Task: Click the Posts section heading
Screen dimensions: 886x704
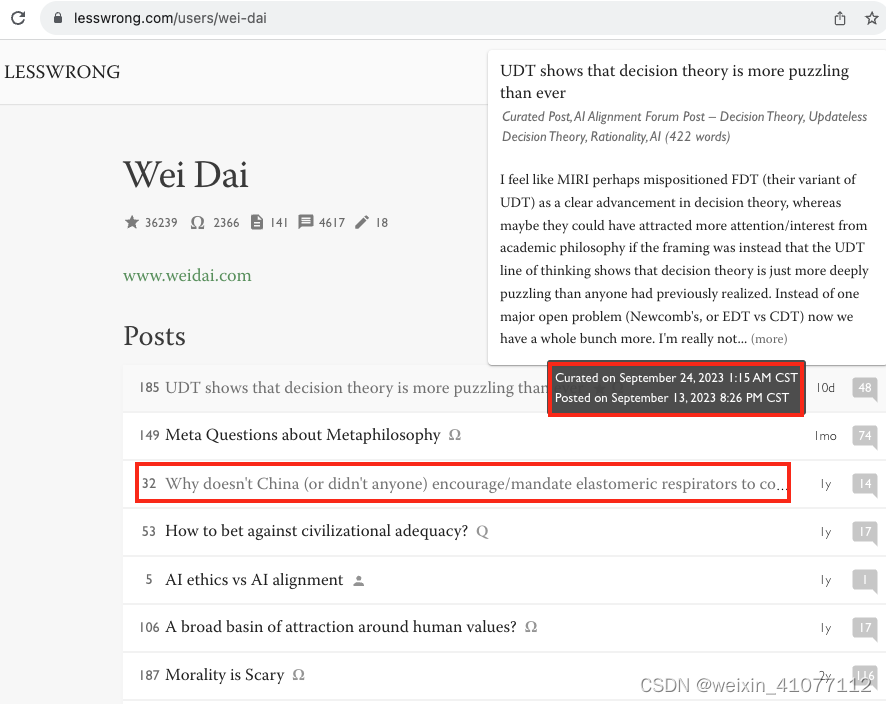Action: (154, 338)
